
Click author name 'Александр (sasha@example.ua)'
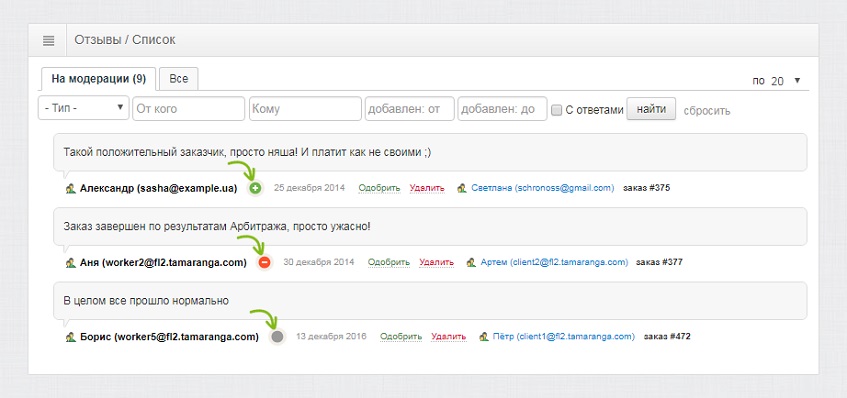pos(159,189)
